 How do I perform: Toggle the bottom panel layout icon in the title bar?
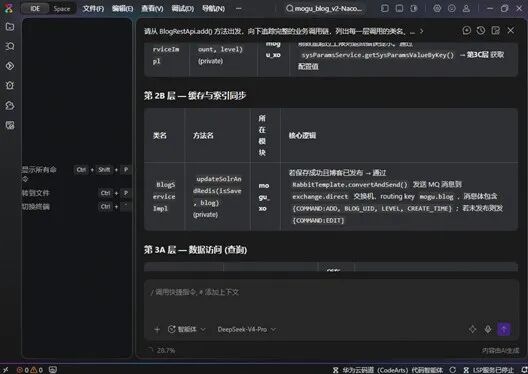tap(399, 8)
